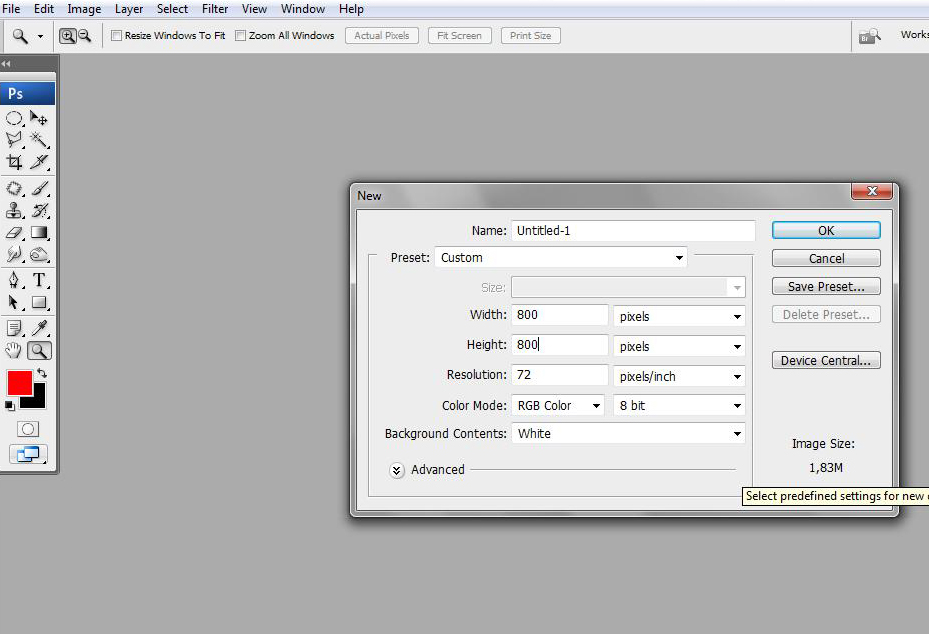Launch Adobe Bridge from options bar

pyautogui.click(x=870, y=36)
